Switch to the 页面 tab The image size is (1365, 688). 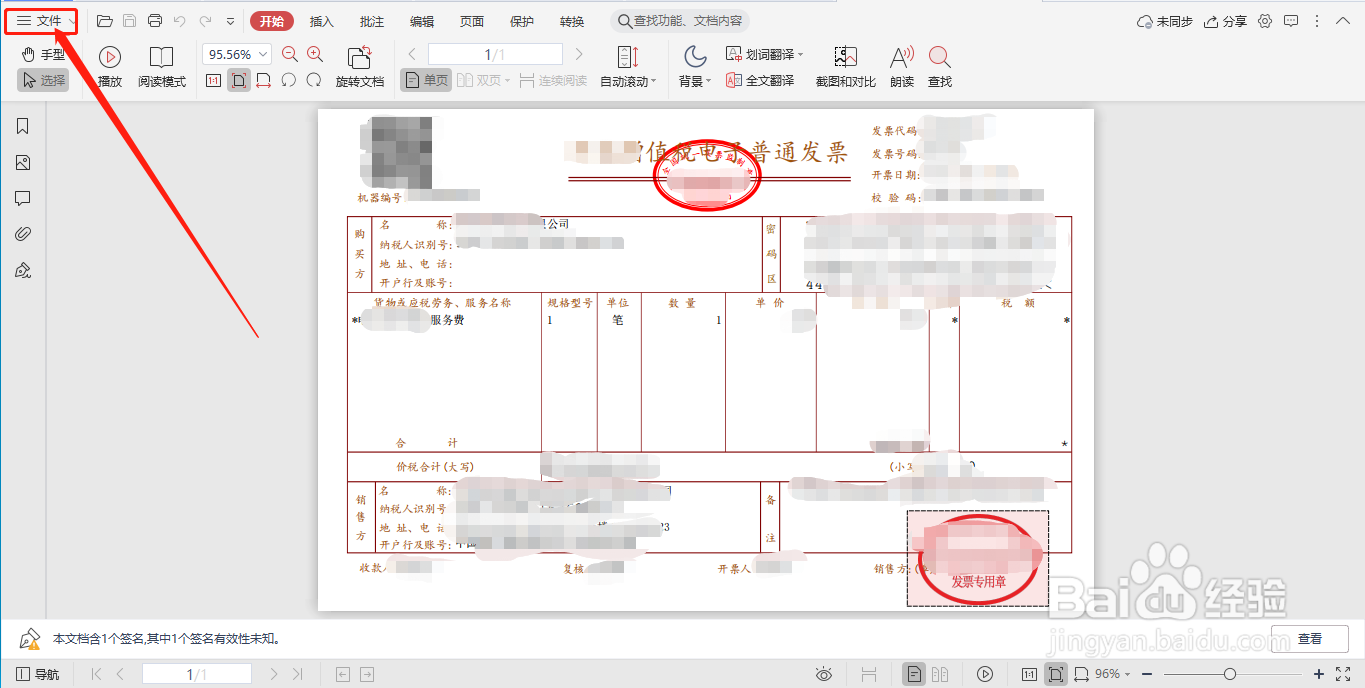[472, 21]
